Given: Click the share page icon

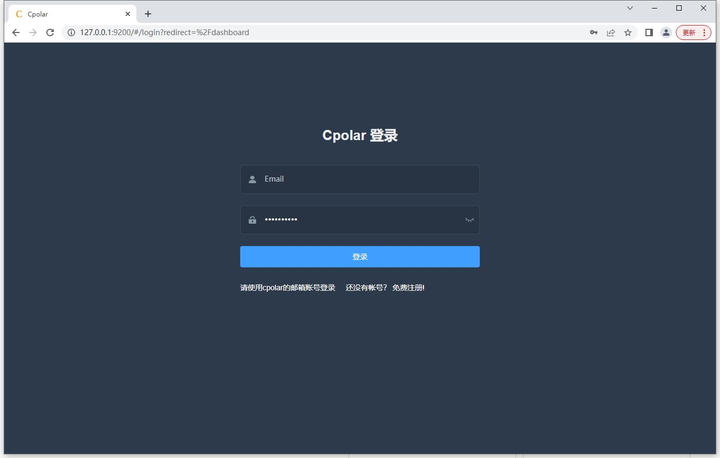Looking at the screenshot, I should coord(611,33).
